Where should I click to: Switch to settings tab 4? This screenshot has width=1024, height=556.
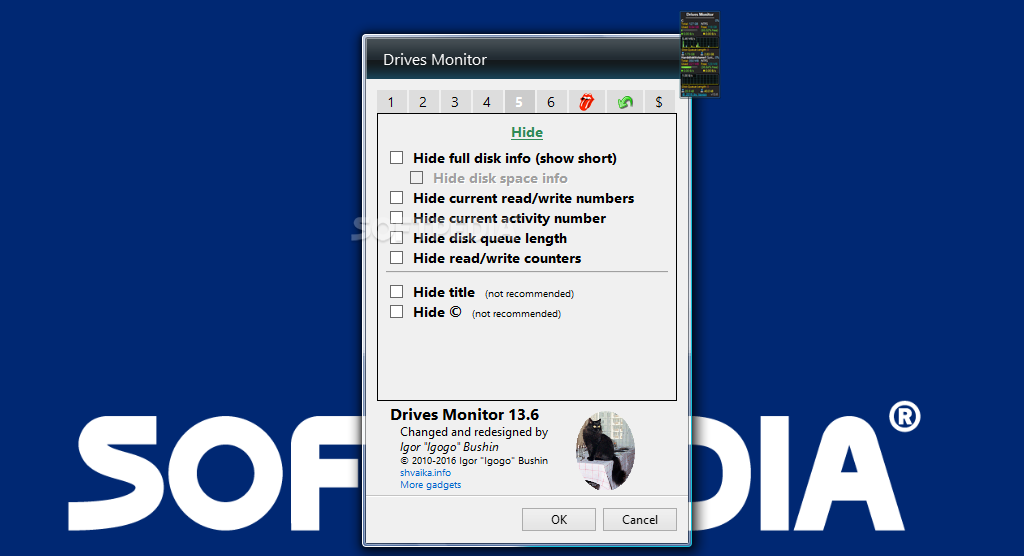point(487,102)
